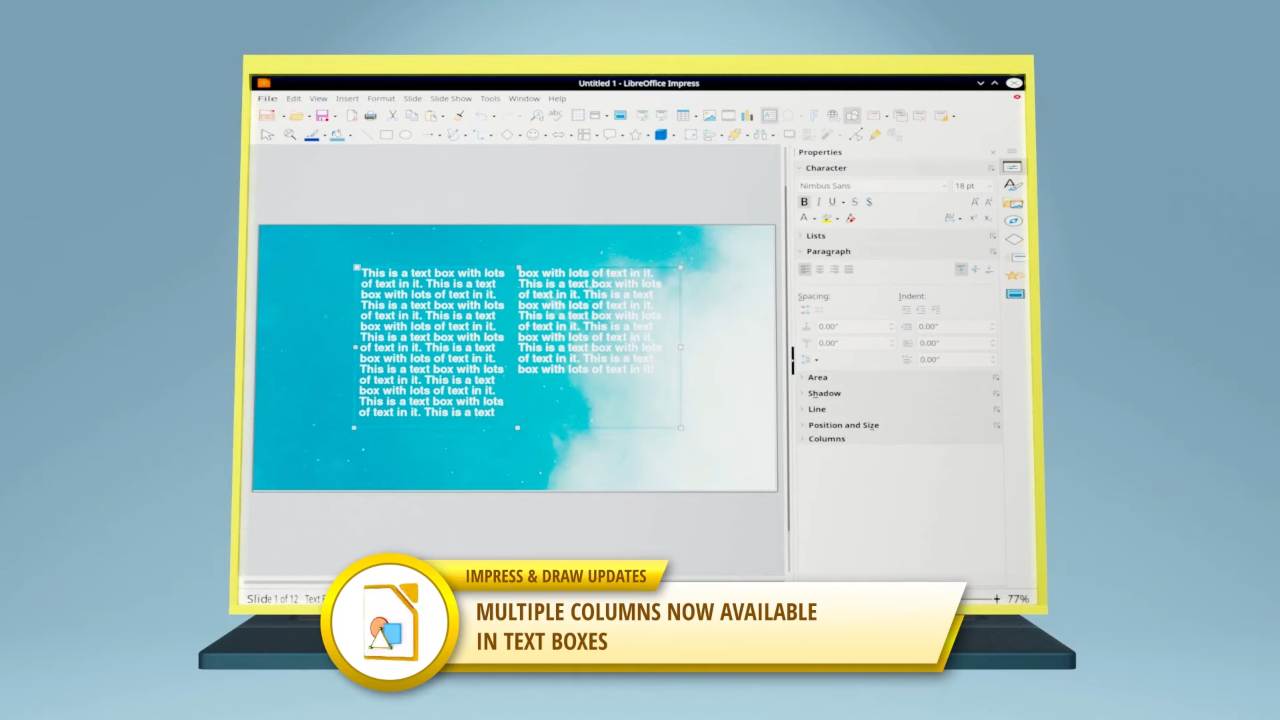The image size is (1280, 720).
Task: Click the Open folder icon
Action: [x=297, y=116]
